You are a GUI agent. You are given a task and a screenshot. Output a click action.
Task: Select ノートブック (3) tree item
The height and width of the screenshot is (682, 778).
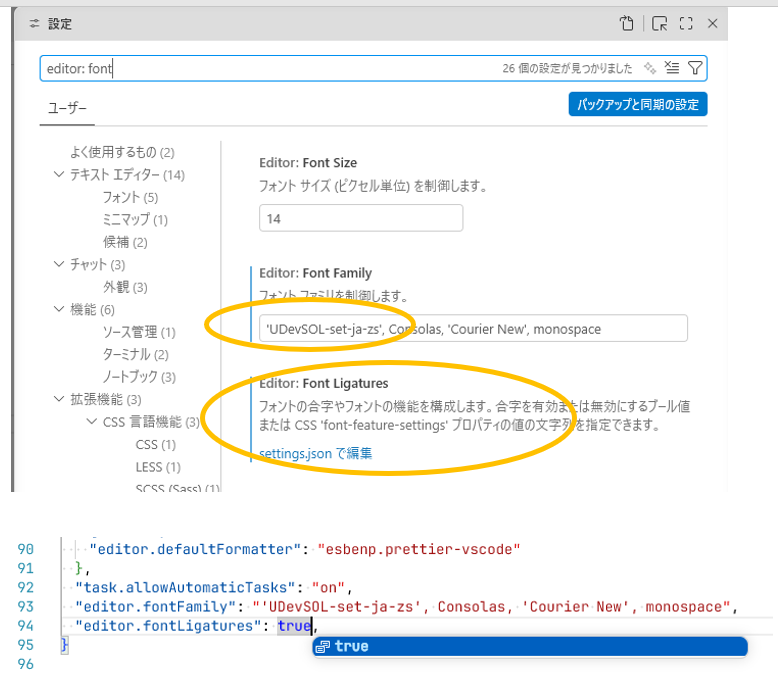point(139,377)
